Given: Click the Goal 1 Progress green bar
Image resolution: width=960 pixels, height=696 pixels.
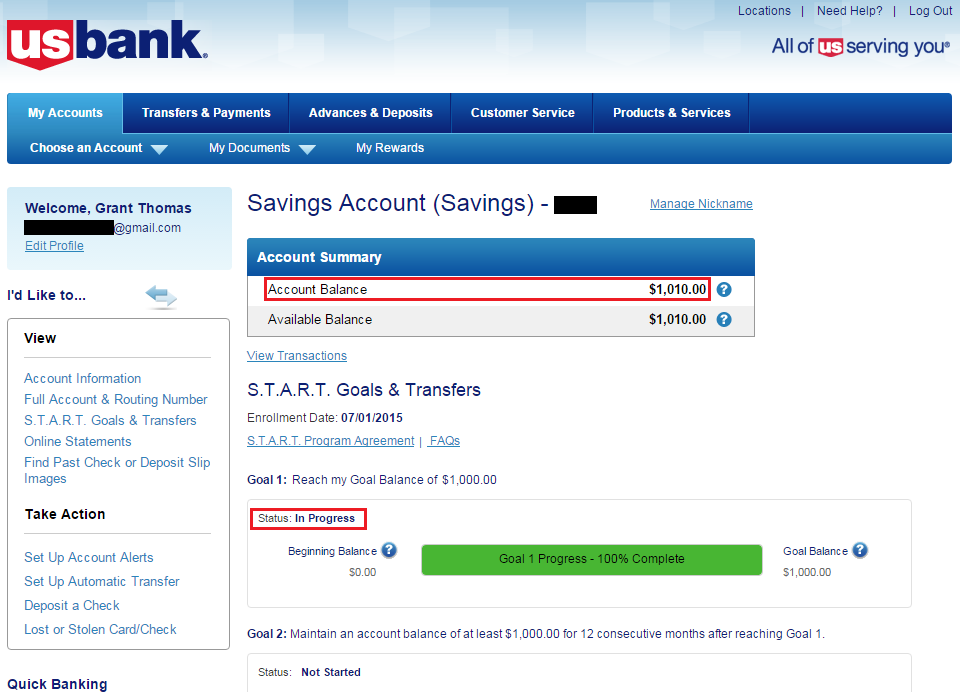Looking at the screenshot, I should point(591,559).
